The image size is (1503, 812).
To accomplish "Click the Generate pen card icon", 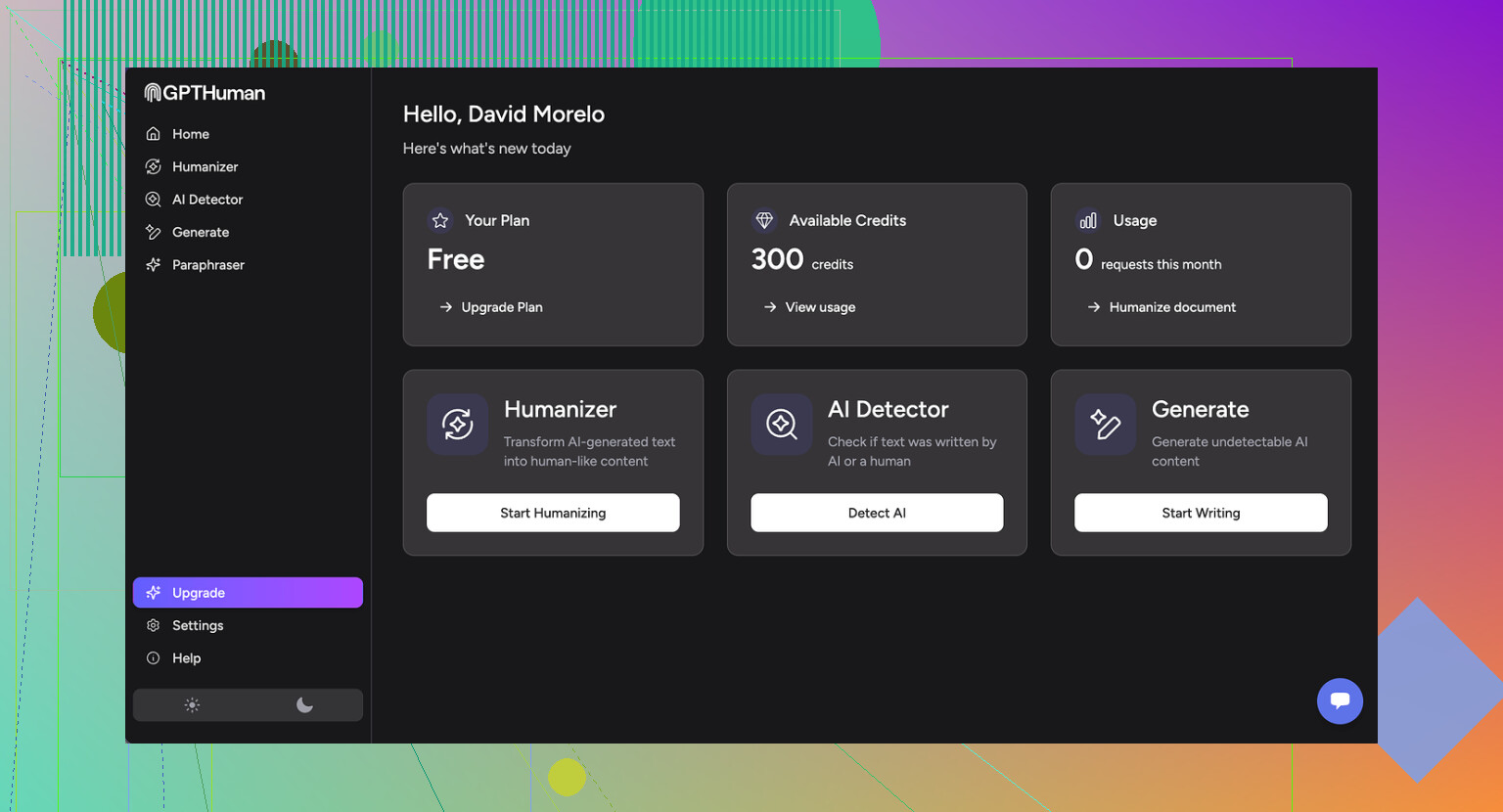I will (1105, 425).
